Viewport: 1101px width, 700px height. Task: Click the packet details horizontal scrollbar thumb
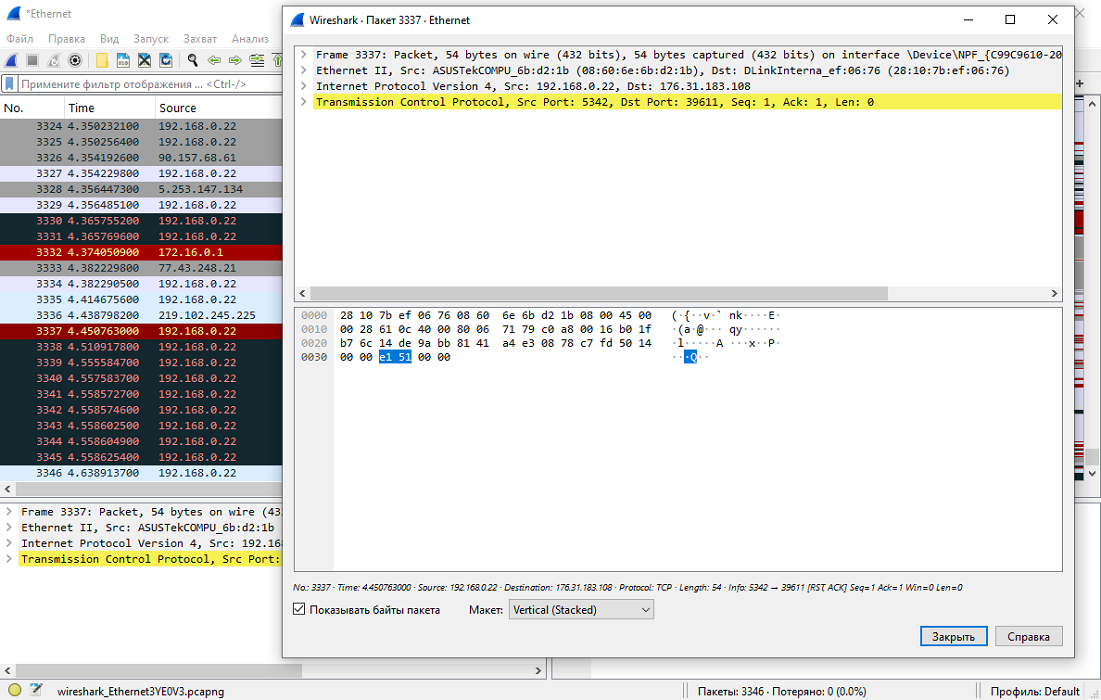(x=159, y=671)
